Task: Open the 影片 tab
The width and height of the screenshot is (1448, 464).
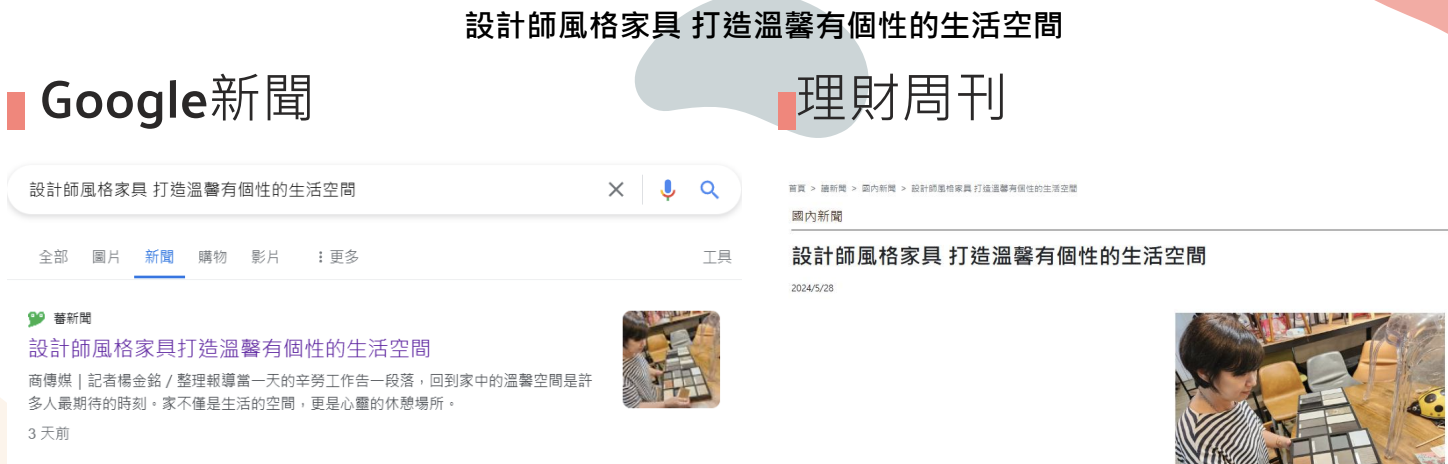Action: point(266,257)
